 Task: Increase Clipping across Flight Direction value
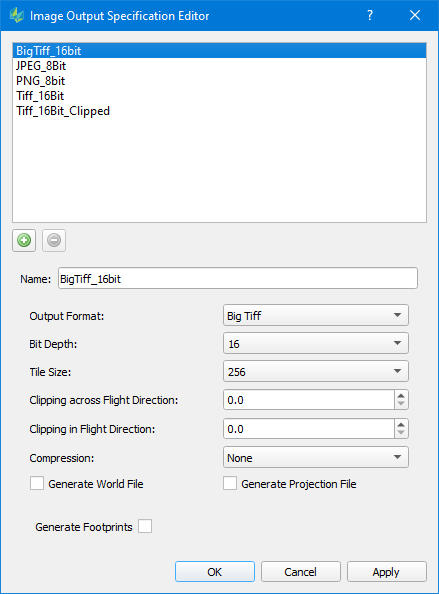tap(401, 395)
